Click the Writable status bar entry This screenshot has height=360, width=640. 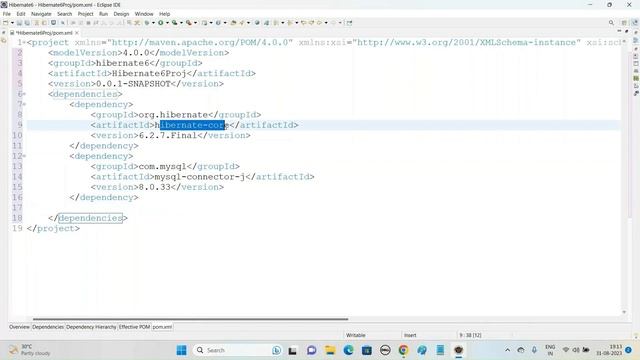(x=356, y=335)
